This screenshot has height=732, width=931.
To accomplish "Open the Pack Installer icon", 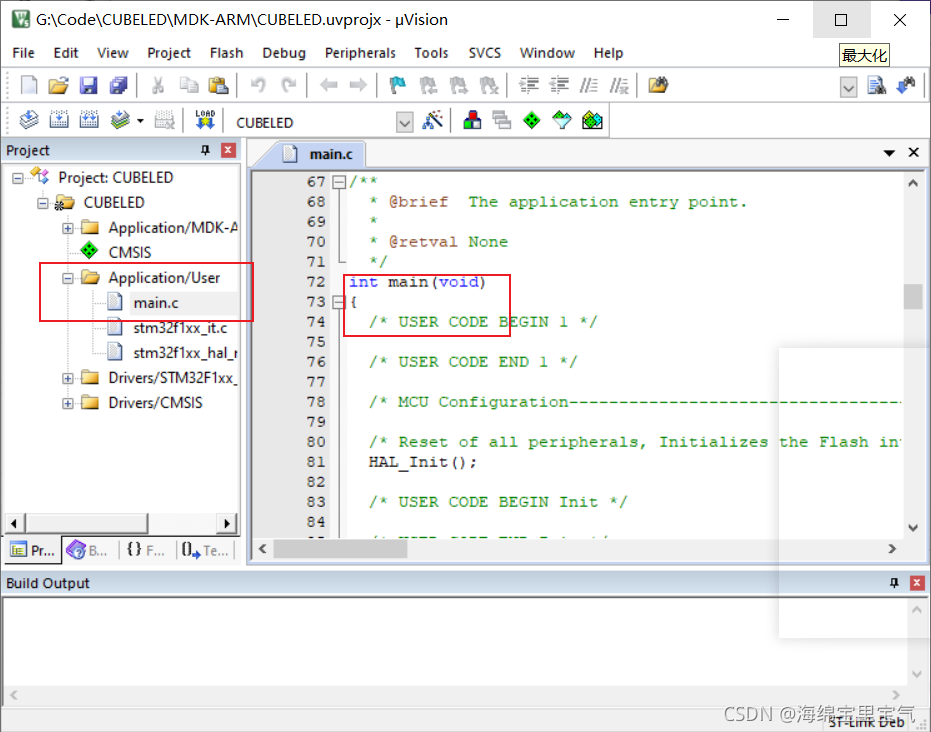I will (x=592, y=121).
